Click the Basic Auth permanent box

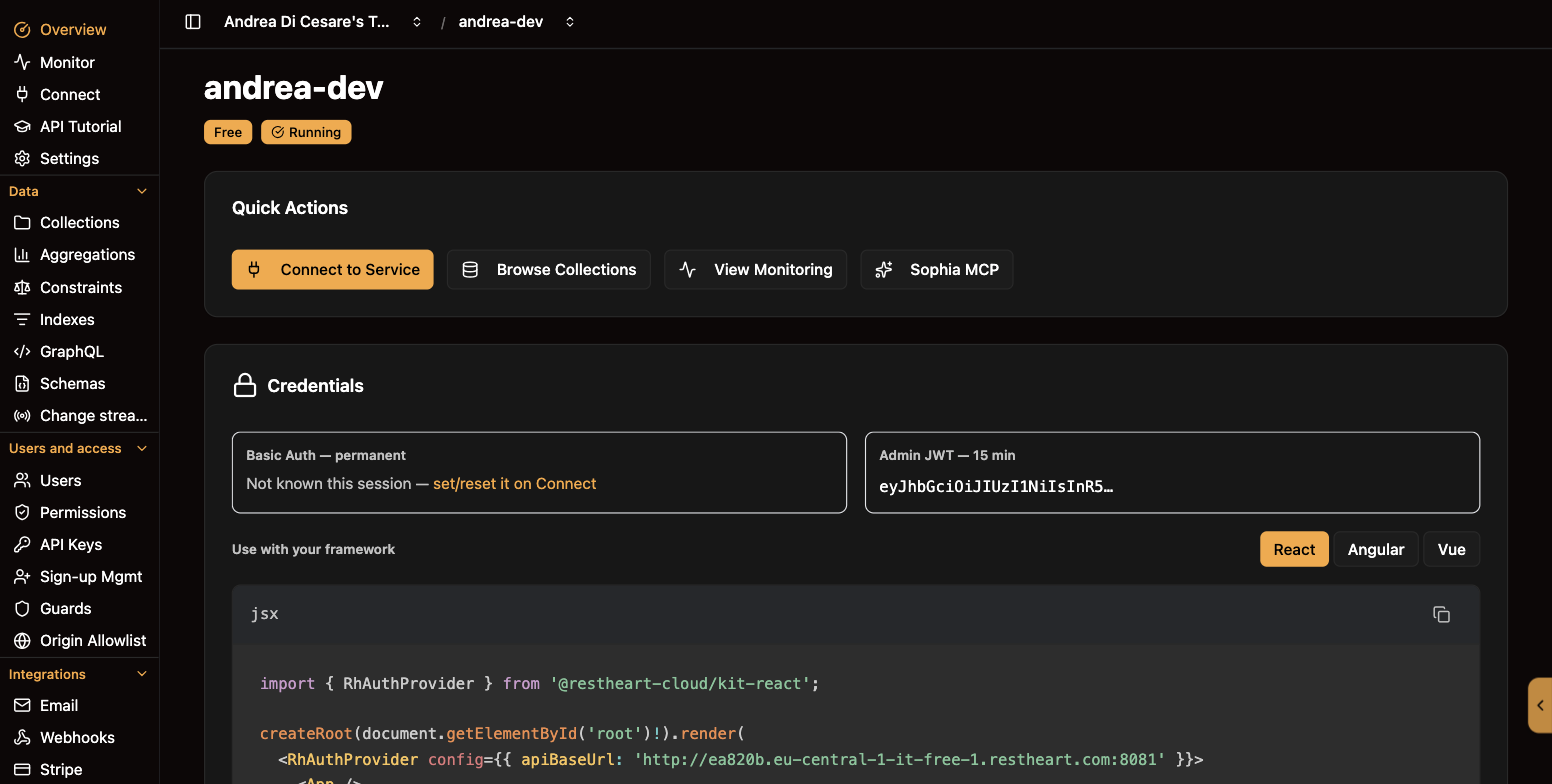pyautogui.click(x=539, y=472)
